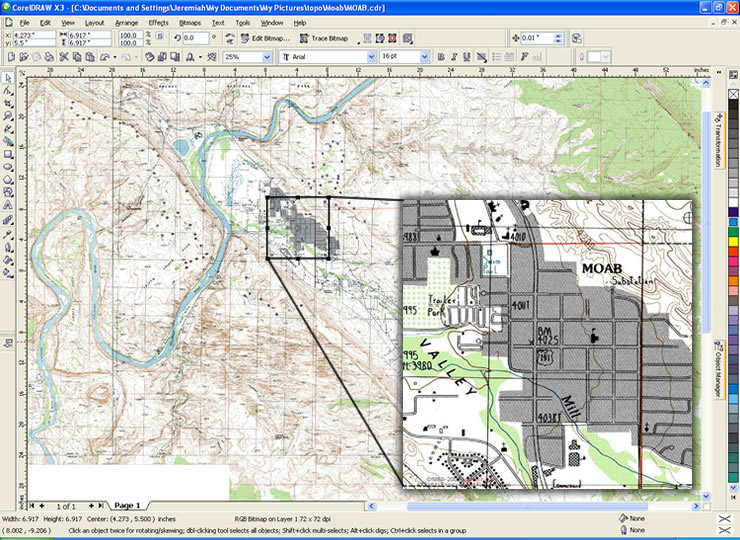This screenshot has height=540, width=740.
Task: Open the Effects menu
Action: (158, 22)
